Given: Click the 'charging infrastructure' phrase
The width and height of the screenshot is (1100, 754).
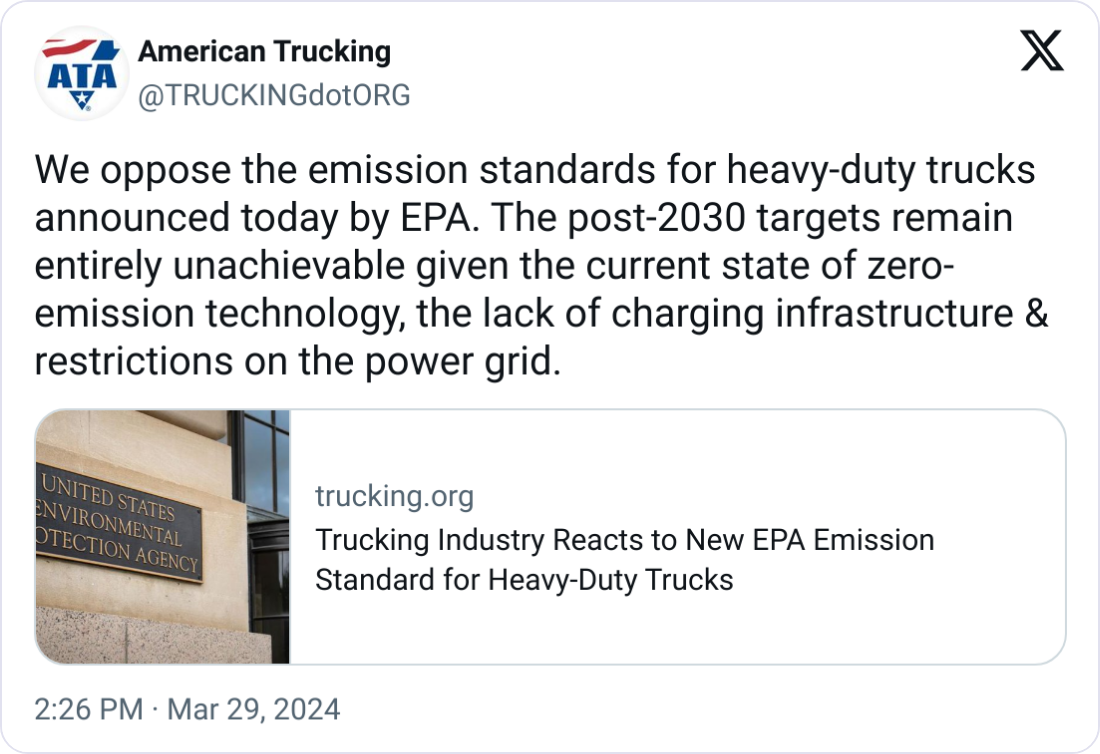Looking at the screenshot, I should coord(815,314).
